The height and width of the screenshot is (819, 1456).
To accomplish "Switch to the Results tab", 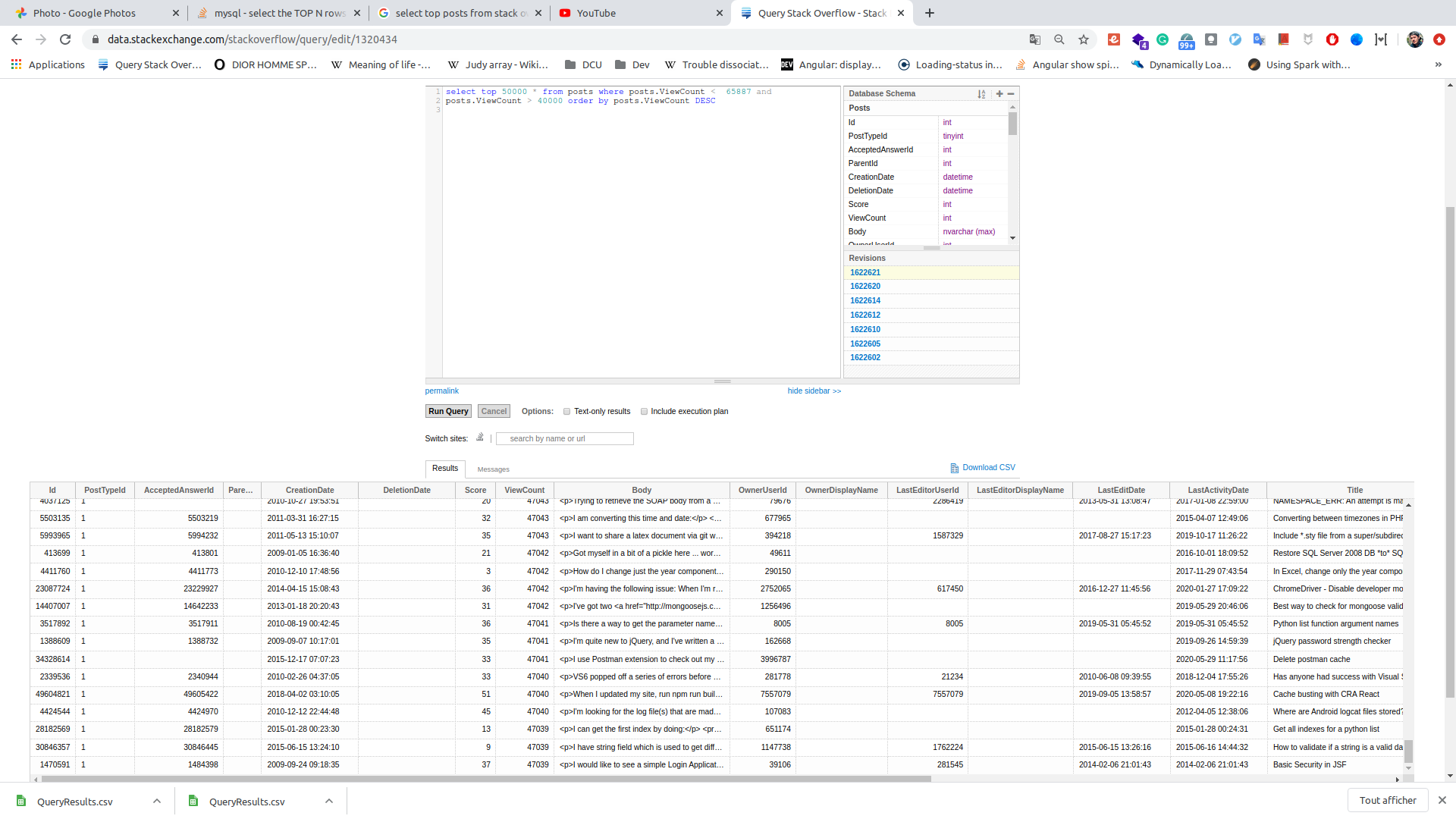I will (445, 468).
